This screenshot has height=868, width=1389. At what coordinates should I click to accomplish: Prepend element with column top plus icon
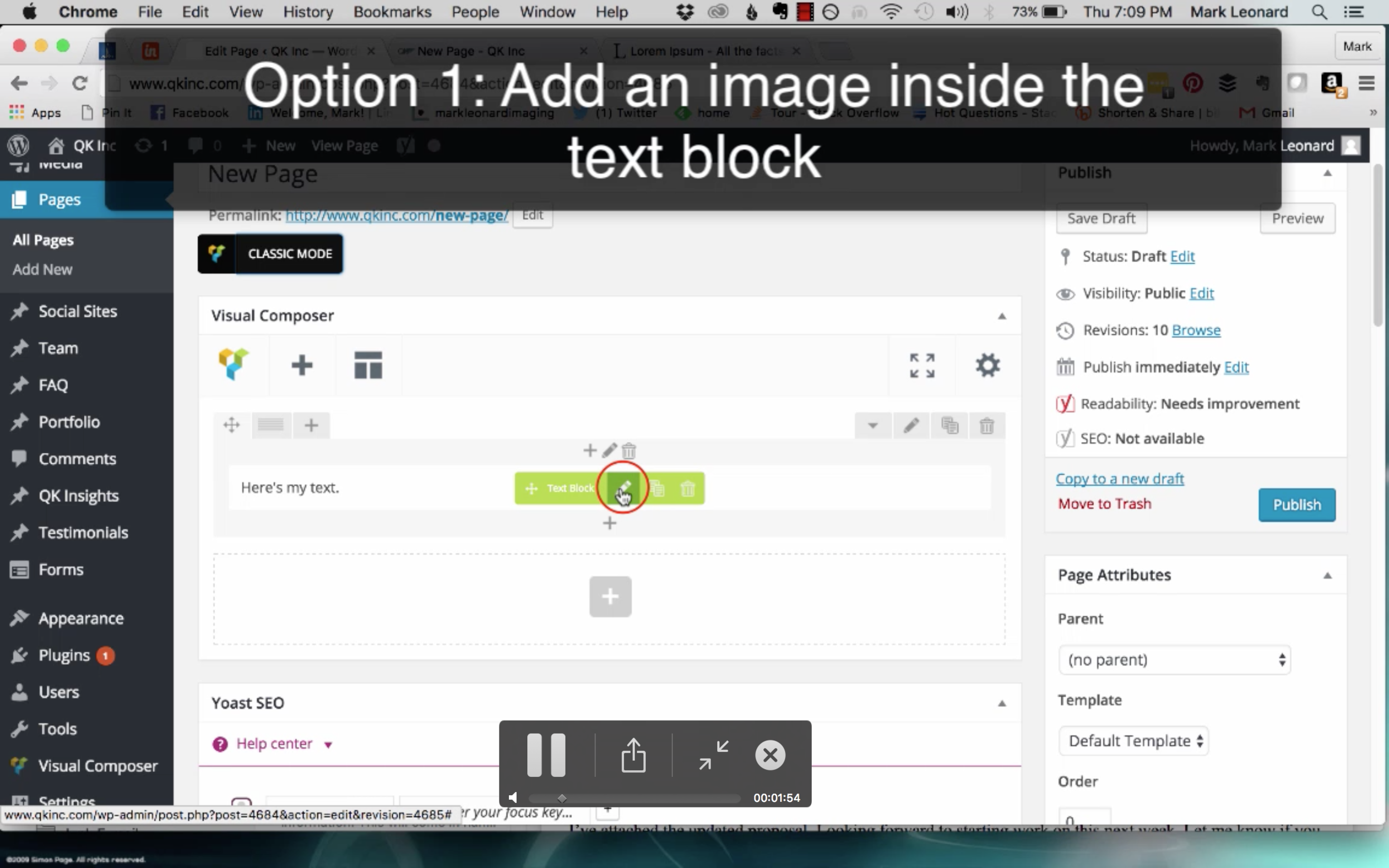point(589,450)
